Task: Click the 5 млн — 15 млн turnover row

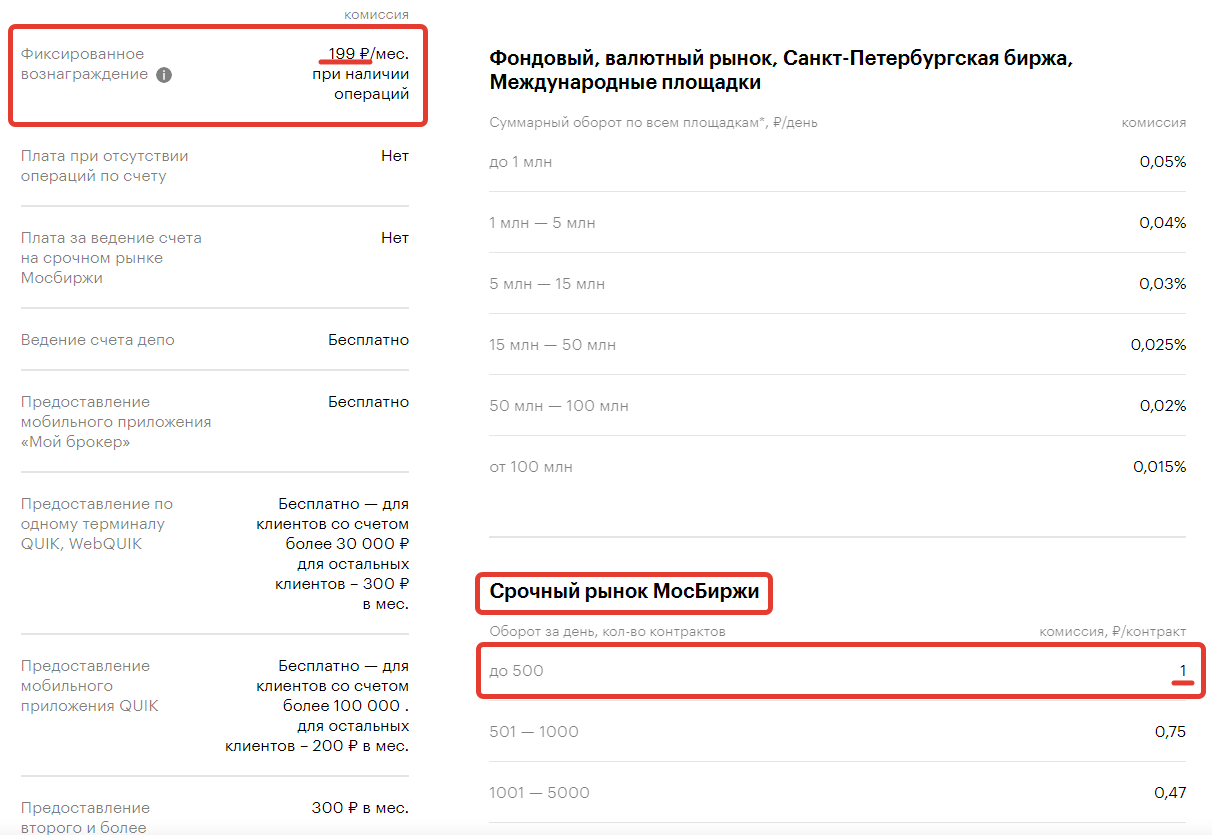Action: 838,284
